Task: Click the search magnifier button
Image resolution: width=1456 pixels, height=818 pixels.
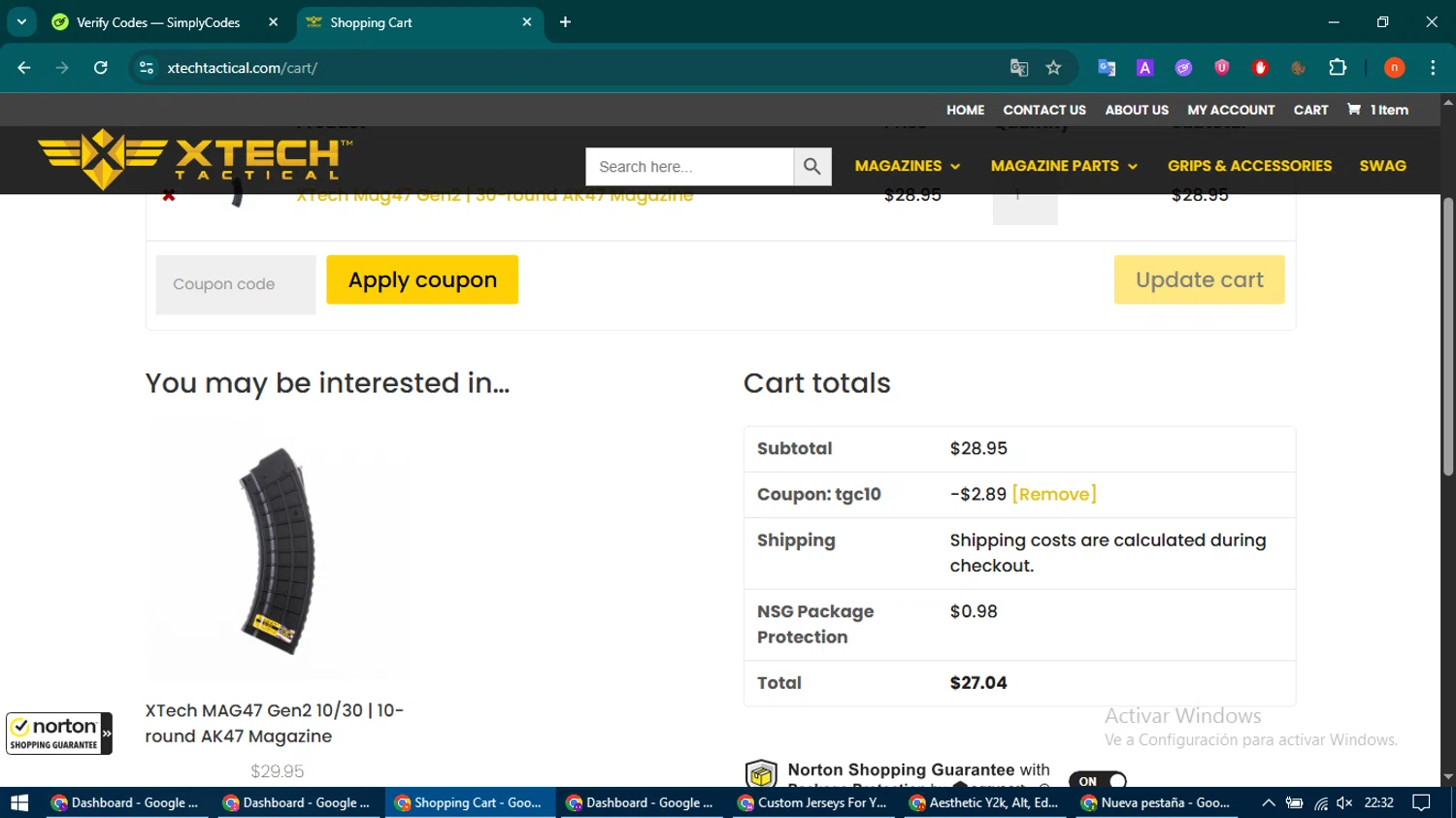Action: 812,167
